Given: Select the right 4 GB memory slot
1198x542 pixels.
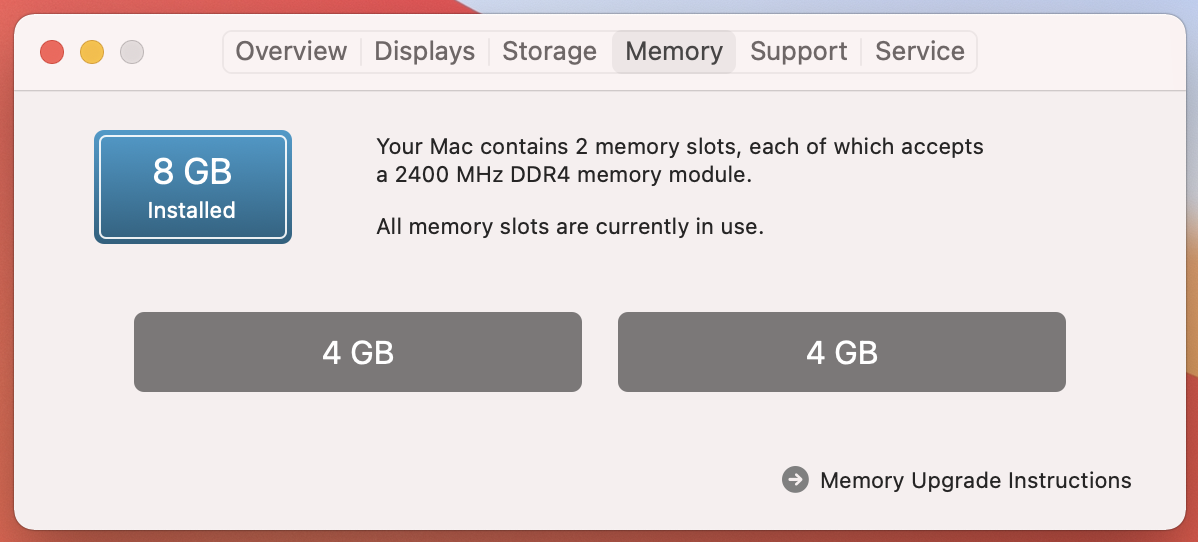Looking at the screenshot, I should [x=841, y=352].
